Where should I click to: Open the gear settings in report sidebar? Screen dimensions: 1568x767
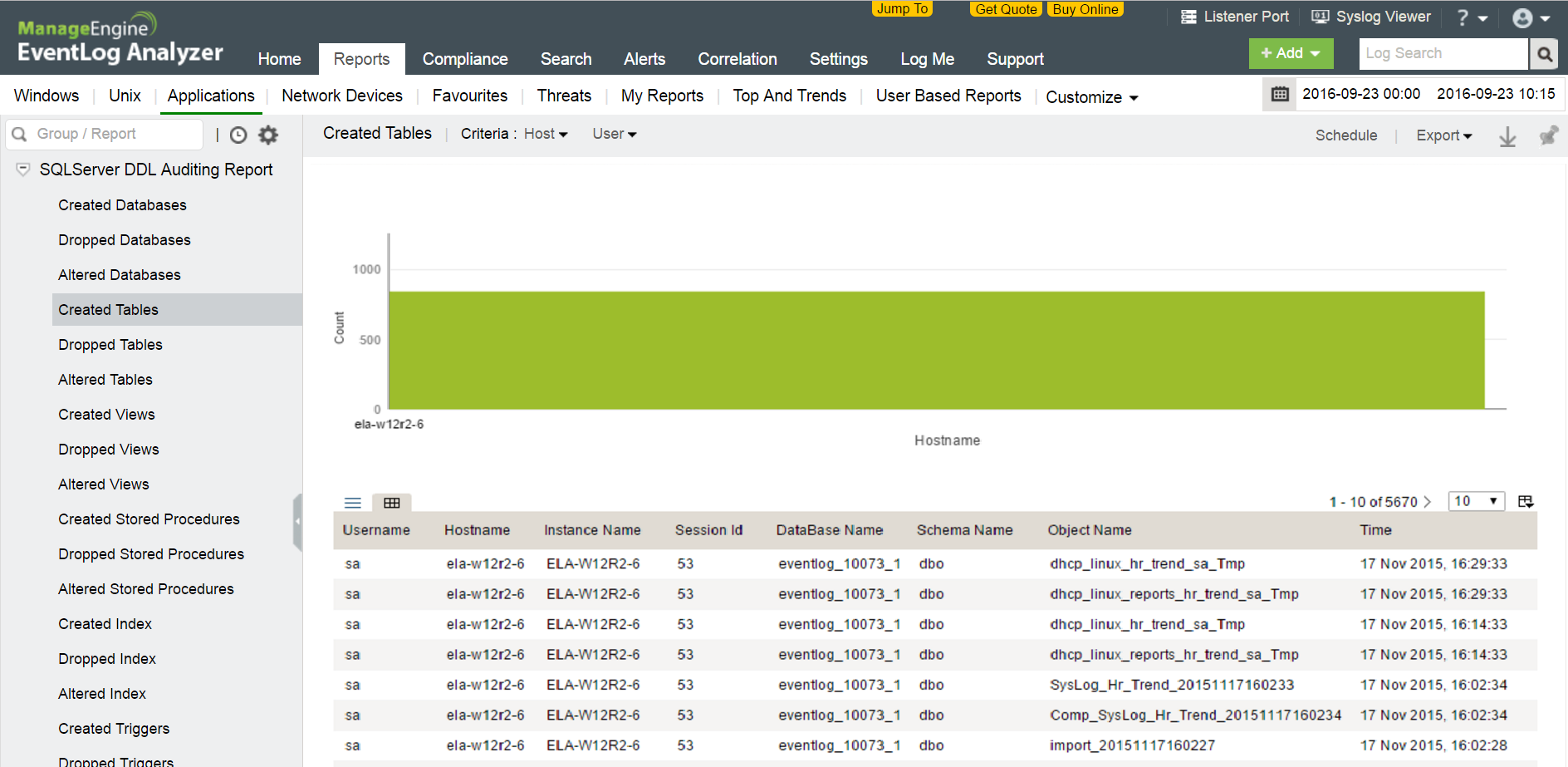(268, 135)
